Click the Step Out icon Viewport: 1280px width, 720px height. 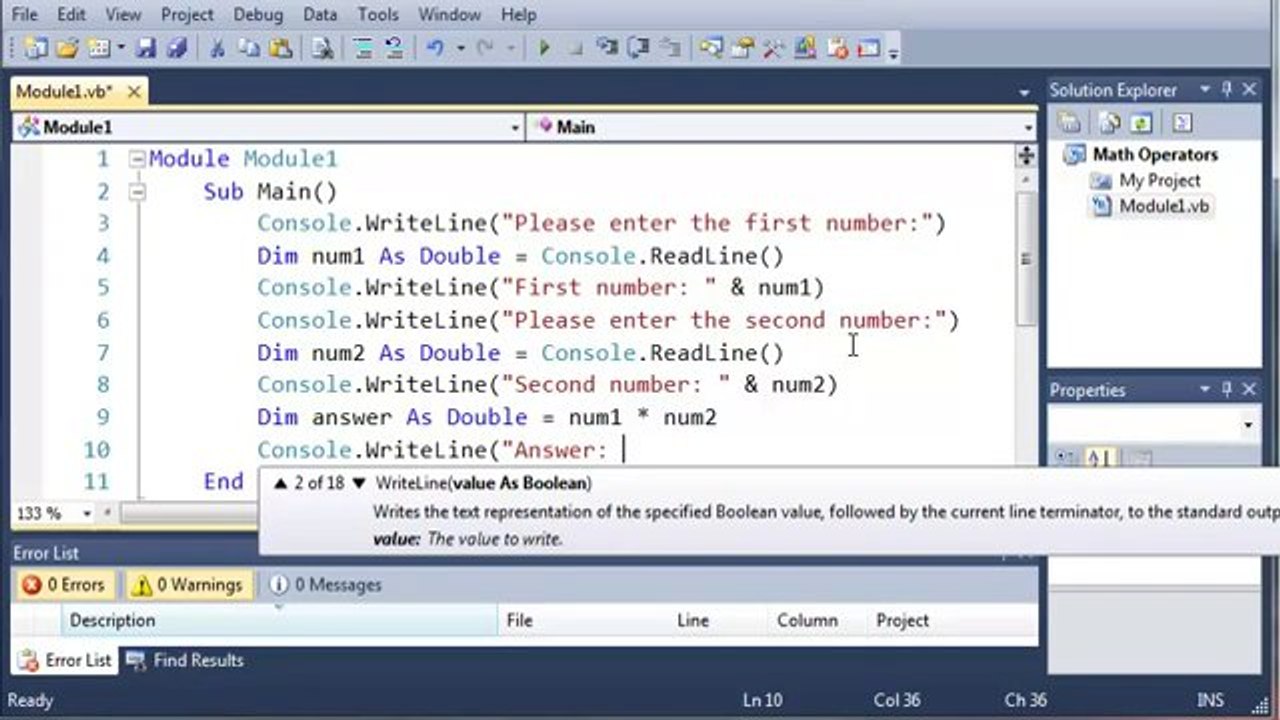coord(670,48)
